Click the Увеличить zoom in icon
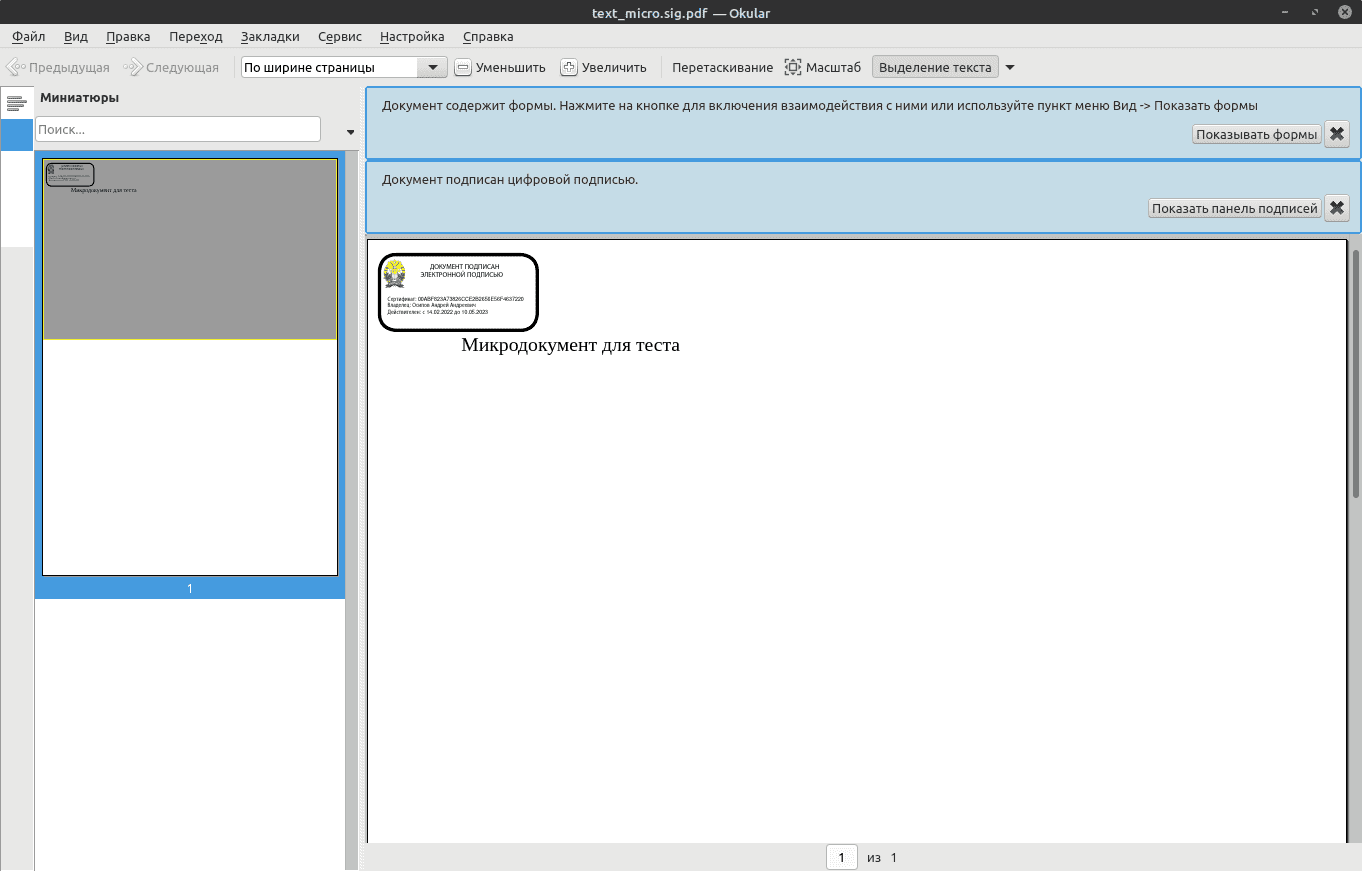 (x=569, y=67)
